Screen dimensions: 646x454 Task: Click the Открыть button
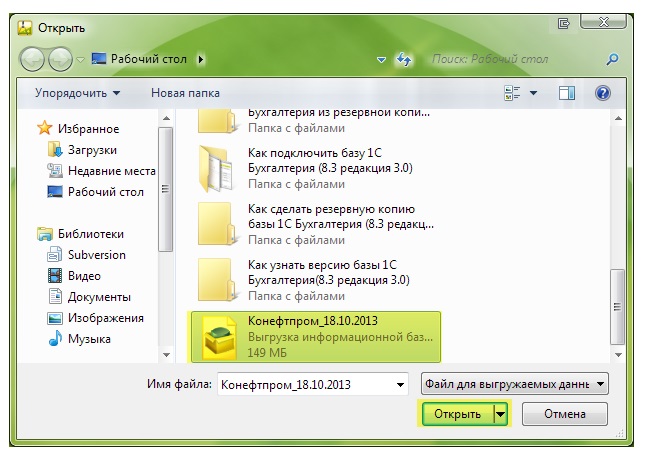(457, 414)
